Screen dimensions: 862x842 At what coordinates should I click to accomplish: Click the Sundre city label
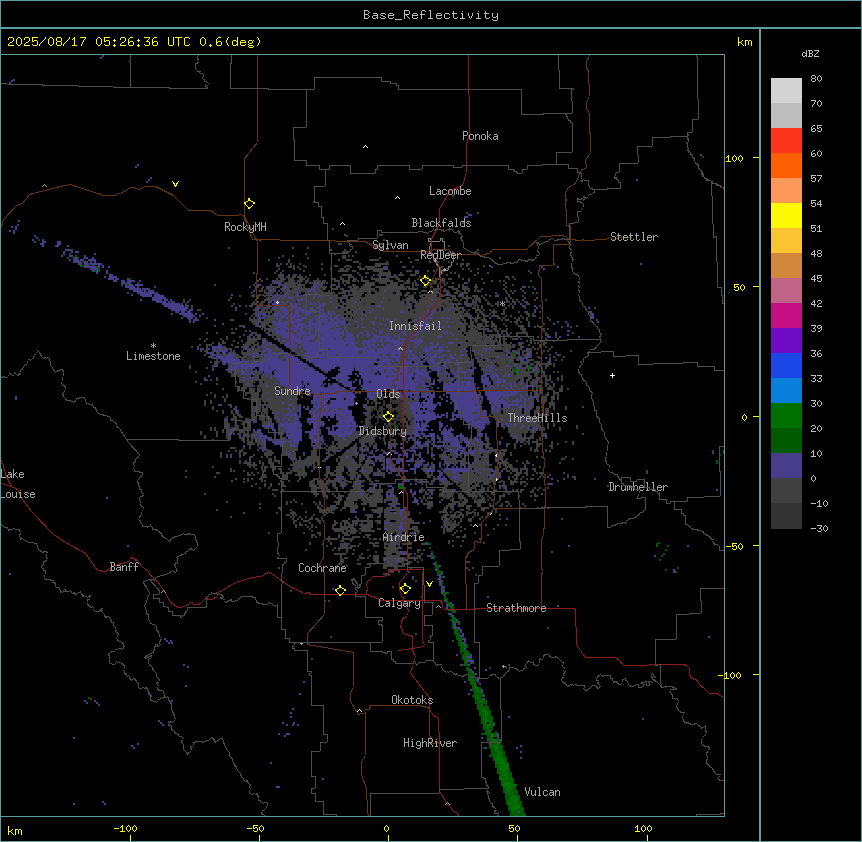(292, 391)
